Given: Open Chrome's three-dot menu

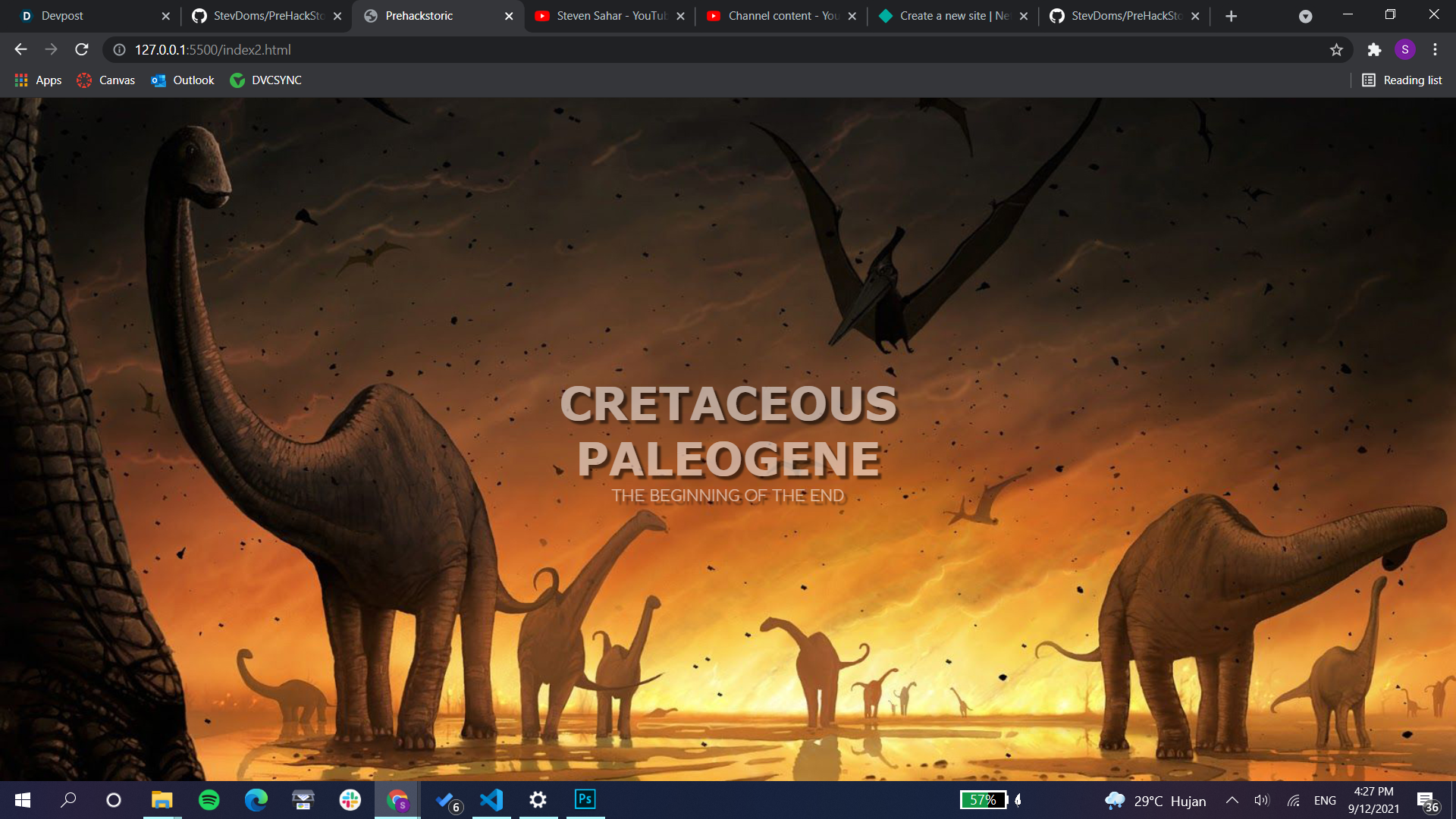Looking at the screenshot, I should click(x=1435, y=49).
